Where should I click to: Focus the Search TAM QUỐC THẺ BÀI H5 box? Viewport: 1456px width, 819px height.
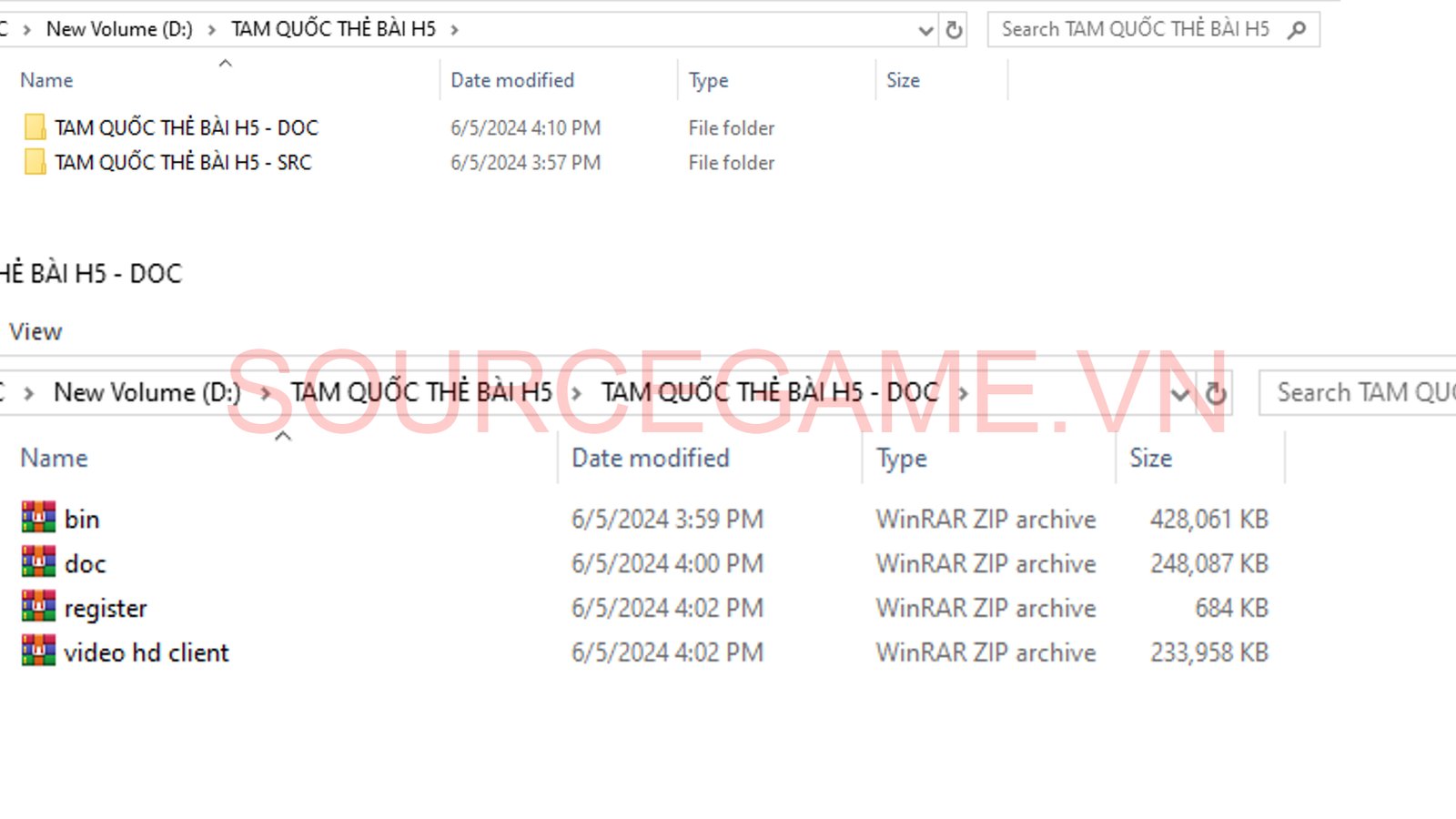click(x=1136, y=29)
